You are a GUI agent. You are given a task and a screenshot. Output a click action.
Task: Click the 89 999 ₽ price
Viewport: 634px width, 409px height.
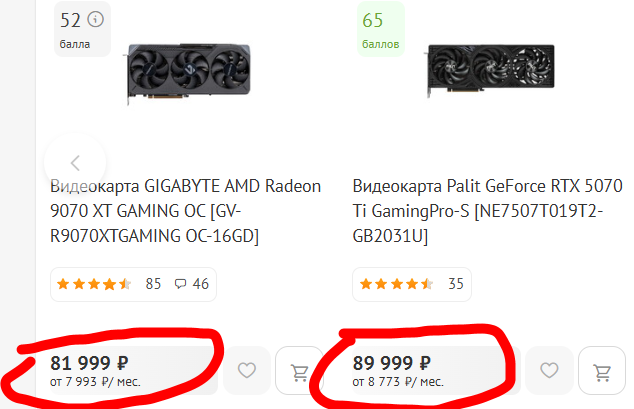[x=392, y=362]
